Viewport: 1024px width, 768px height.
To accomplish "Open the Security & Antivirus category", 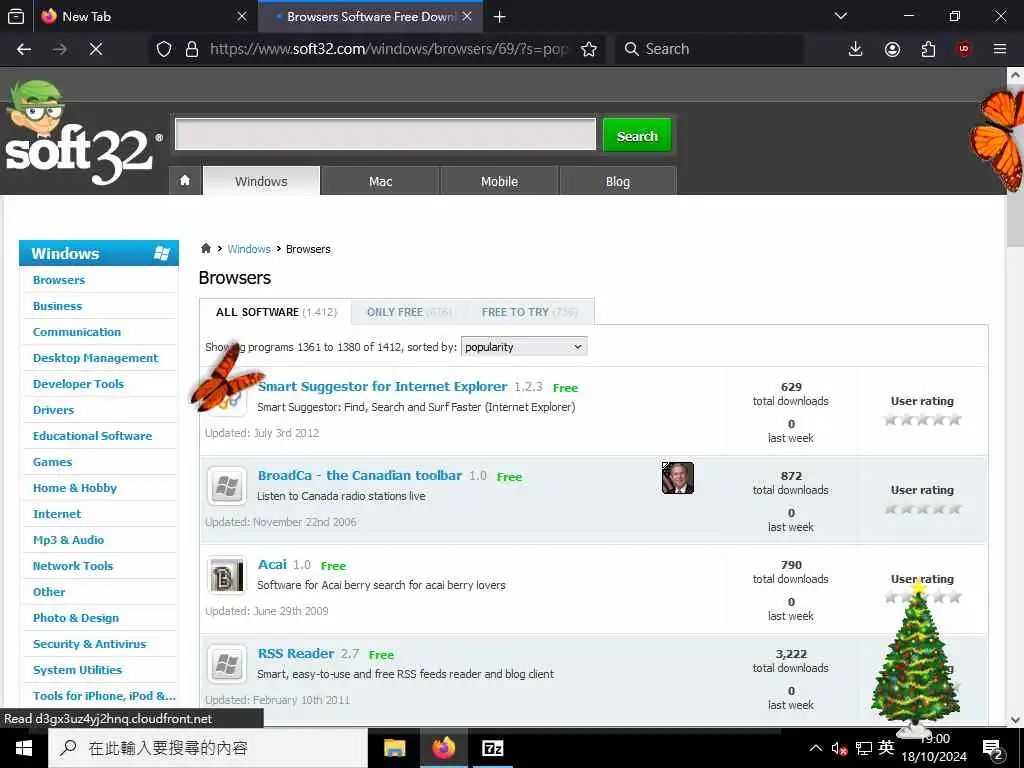I will (89, 644).
